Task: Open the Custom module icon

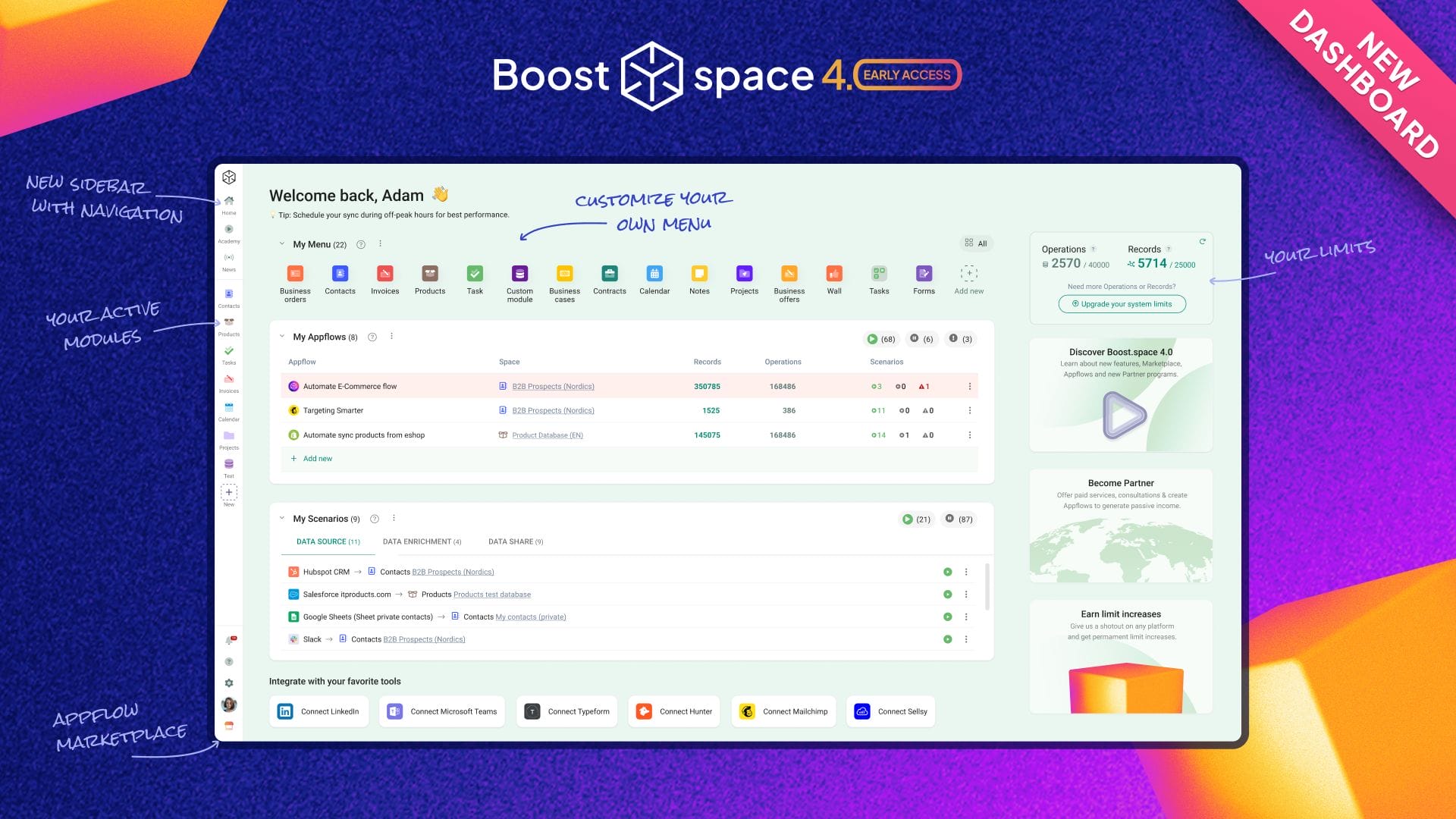Action: 519,274
